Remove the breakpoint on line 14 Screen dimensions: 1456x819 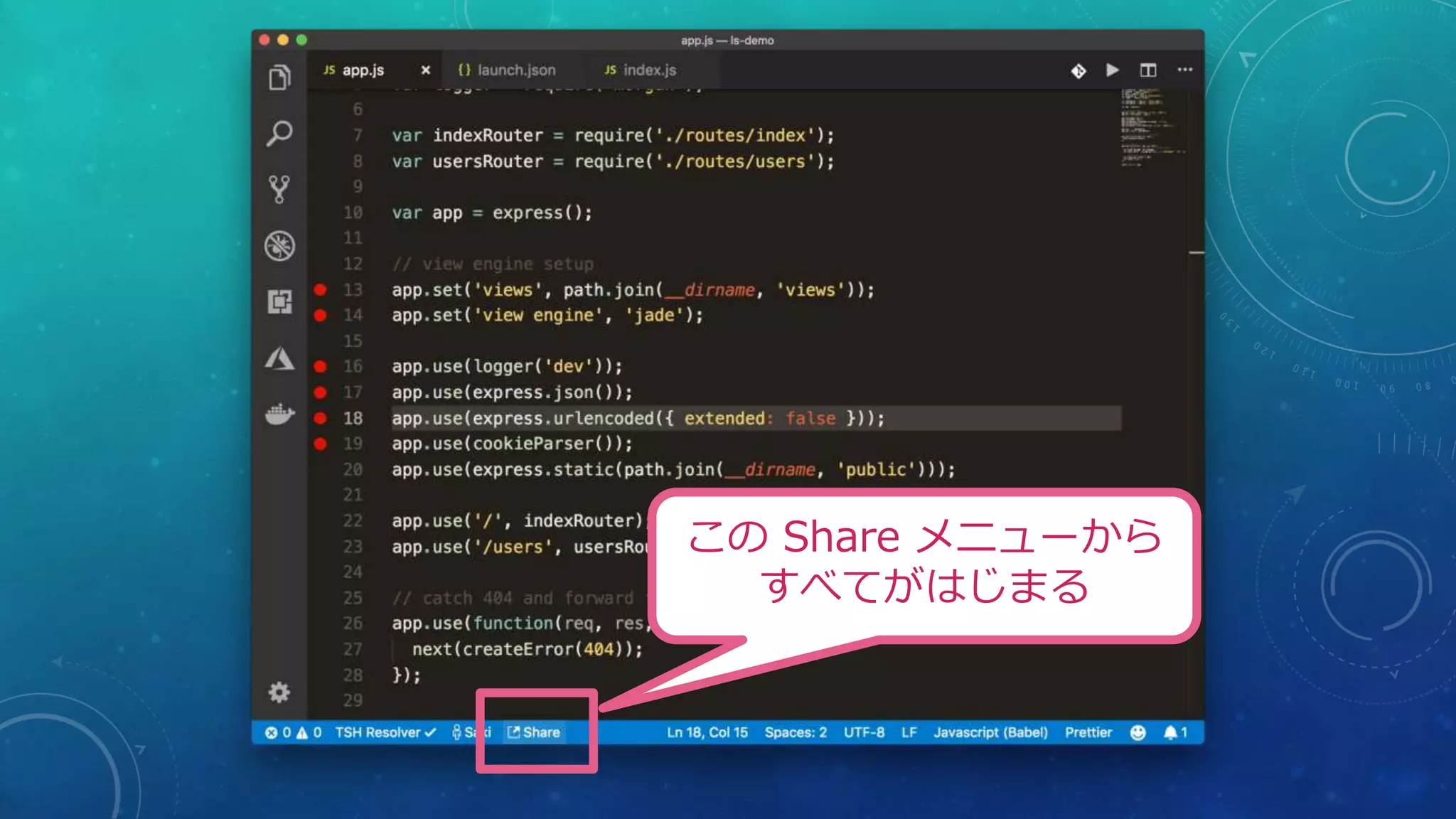(321, 315)
